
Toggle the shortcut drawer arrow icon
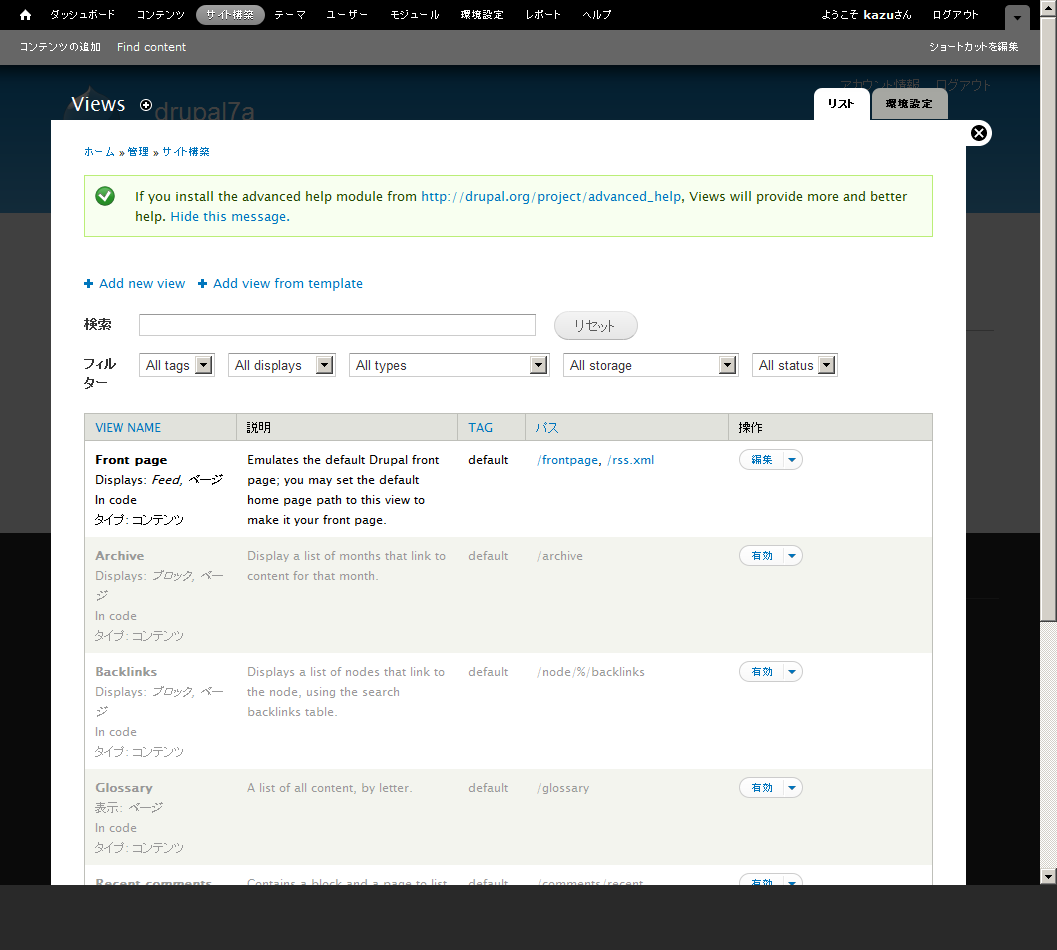click(x=1017, y=18)
